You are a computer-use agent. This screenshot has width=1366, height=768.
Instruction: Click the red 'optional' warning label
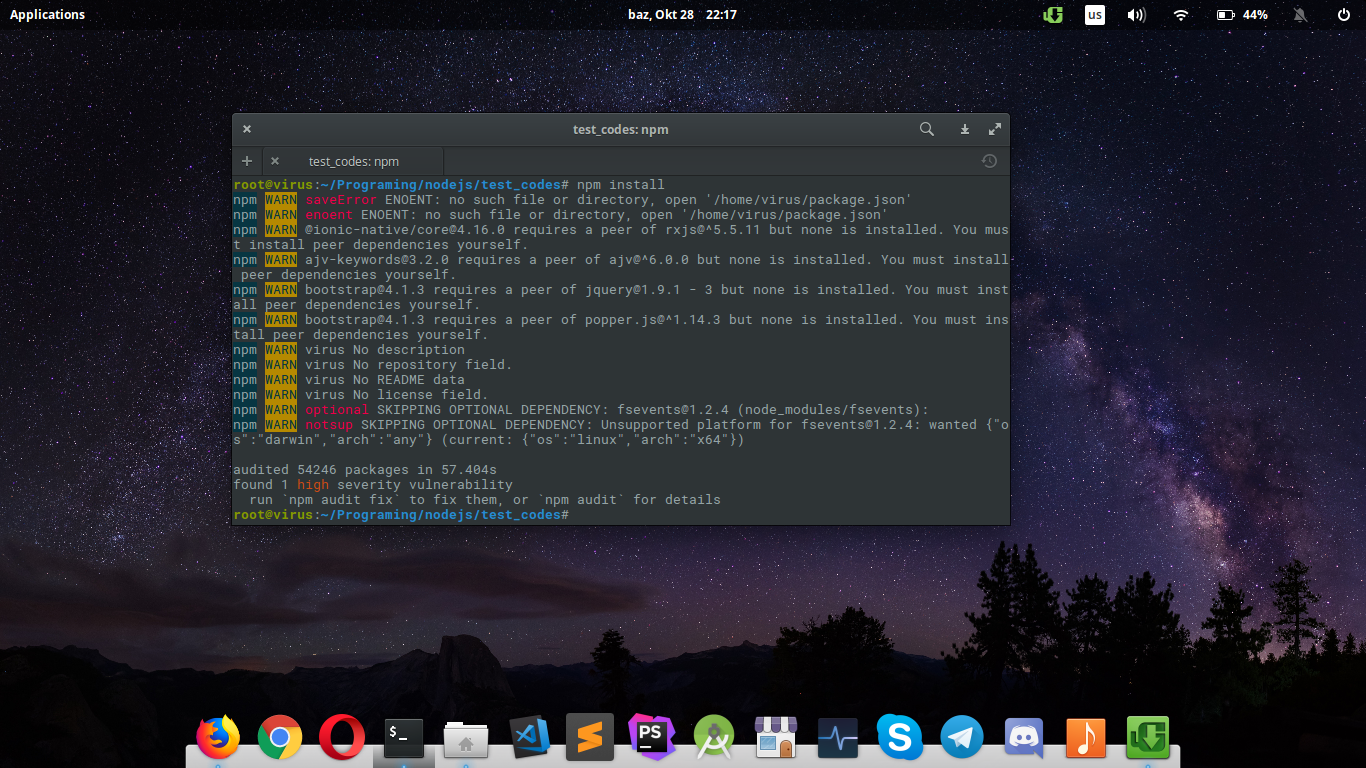point(337,410)
